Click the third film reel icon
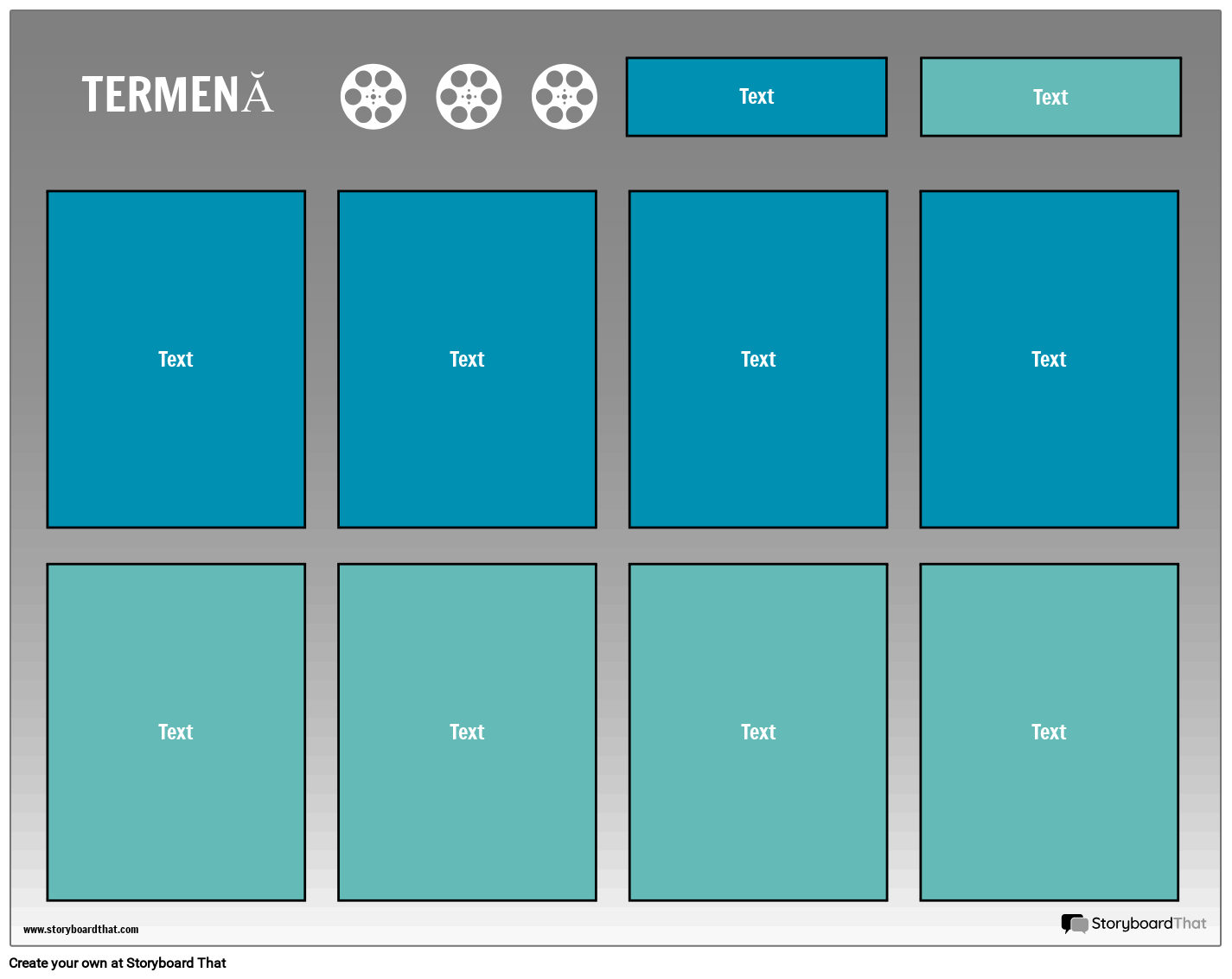This screenshot has height=979, width=1232. pos(565,96)
